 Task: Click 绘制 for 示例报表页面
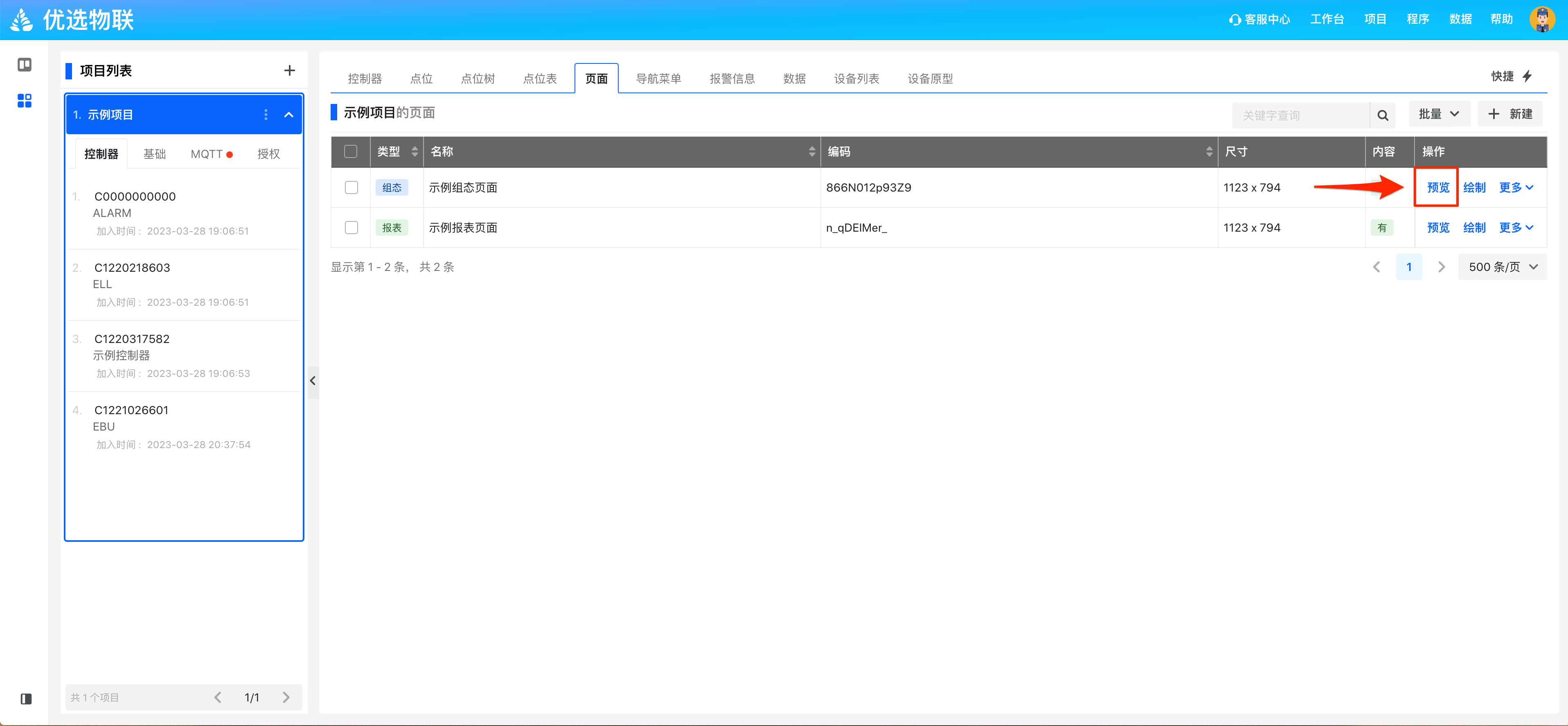click(x=1474, y=228)
